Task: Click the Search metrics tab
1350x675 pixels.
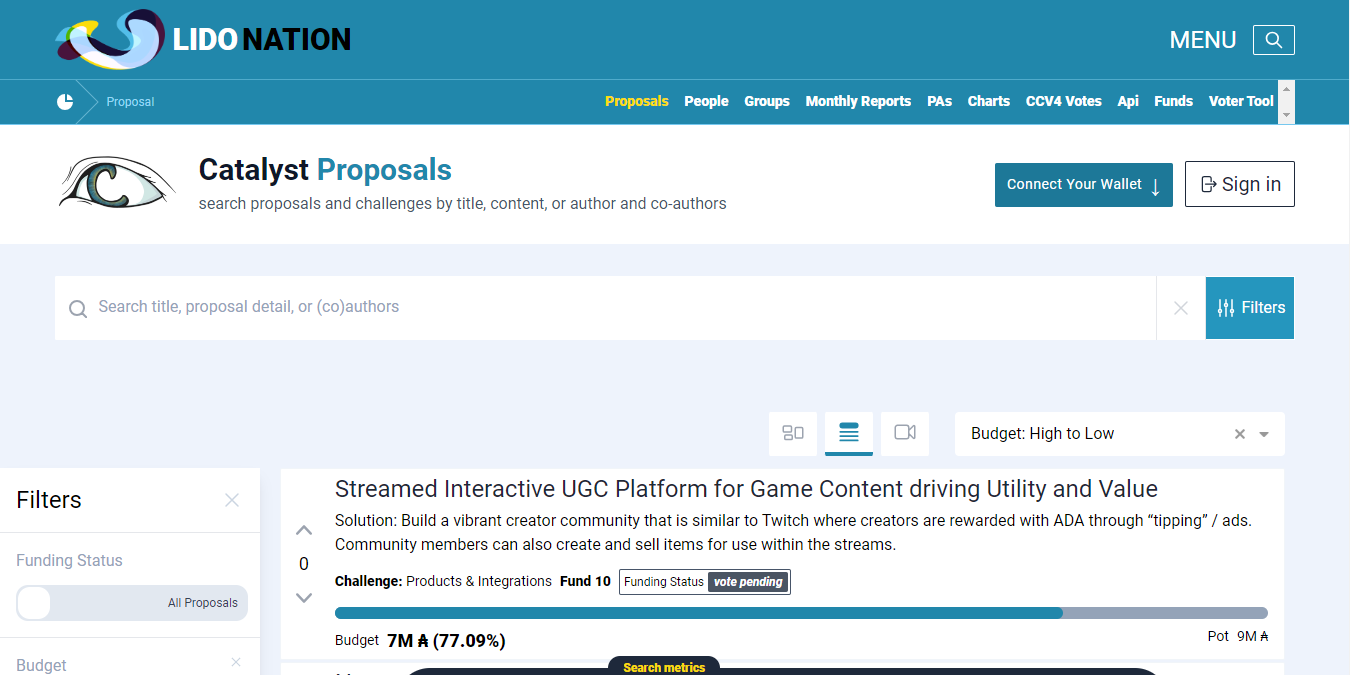Action: 664,667
